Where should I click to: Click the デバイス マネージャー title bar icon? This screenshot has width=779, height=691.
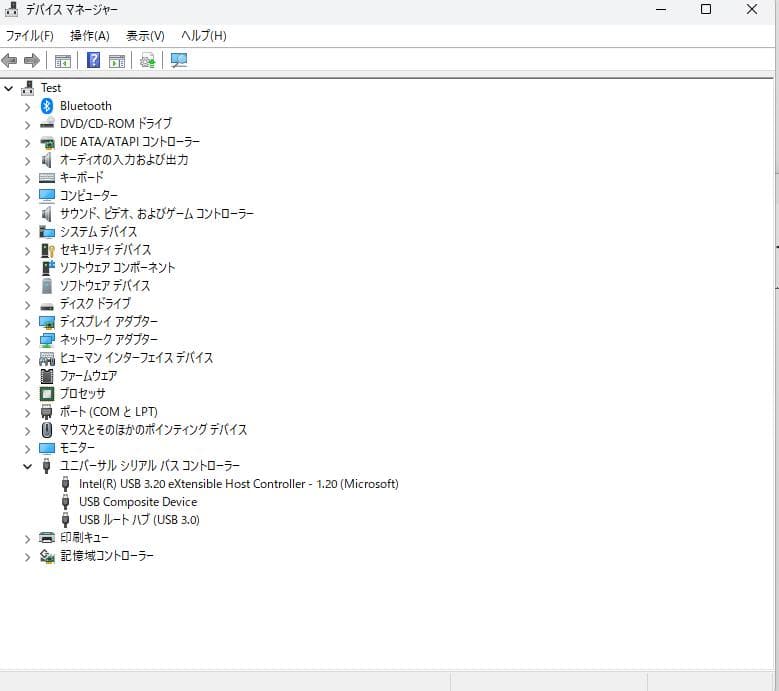coord(11,9)
